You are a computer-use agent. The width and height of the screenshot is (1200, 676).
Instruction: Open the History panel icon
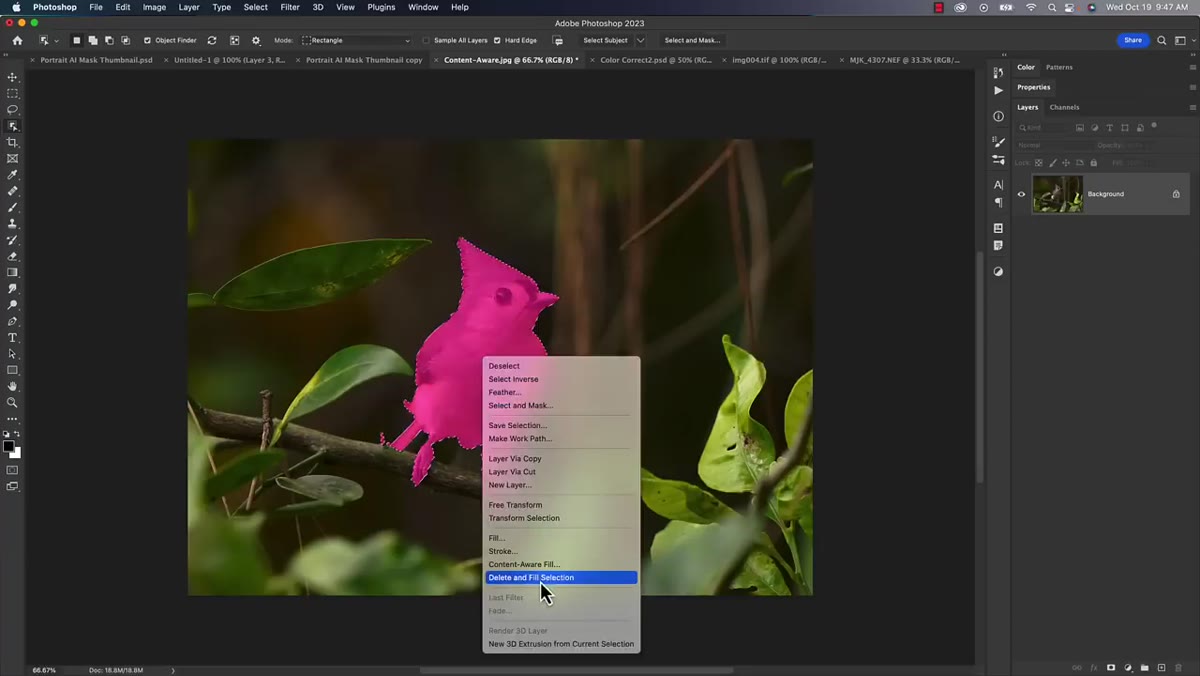pos(998,72)
